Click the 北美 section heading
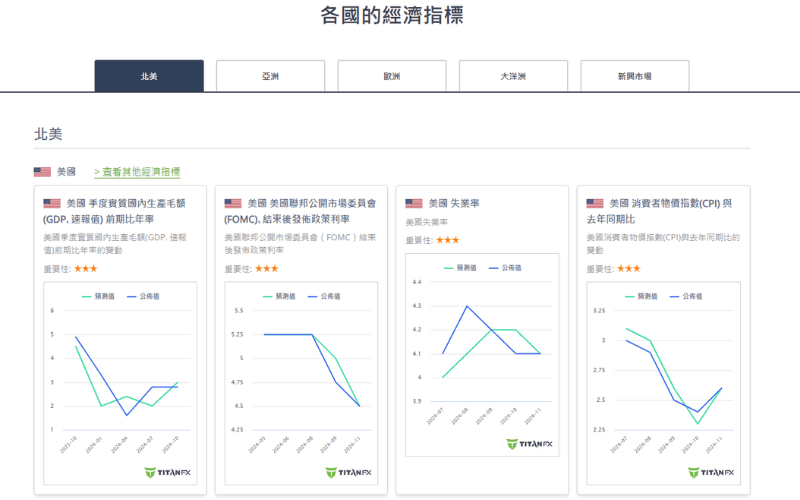The image size is (800, 500). 48,134
